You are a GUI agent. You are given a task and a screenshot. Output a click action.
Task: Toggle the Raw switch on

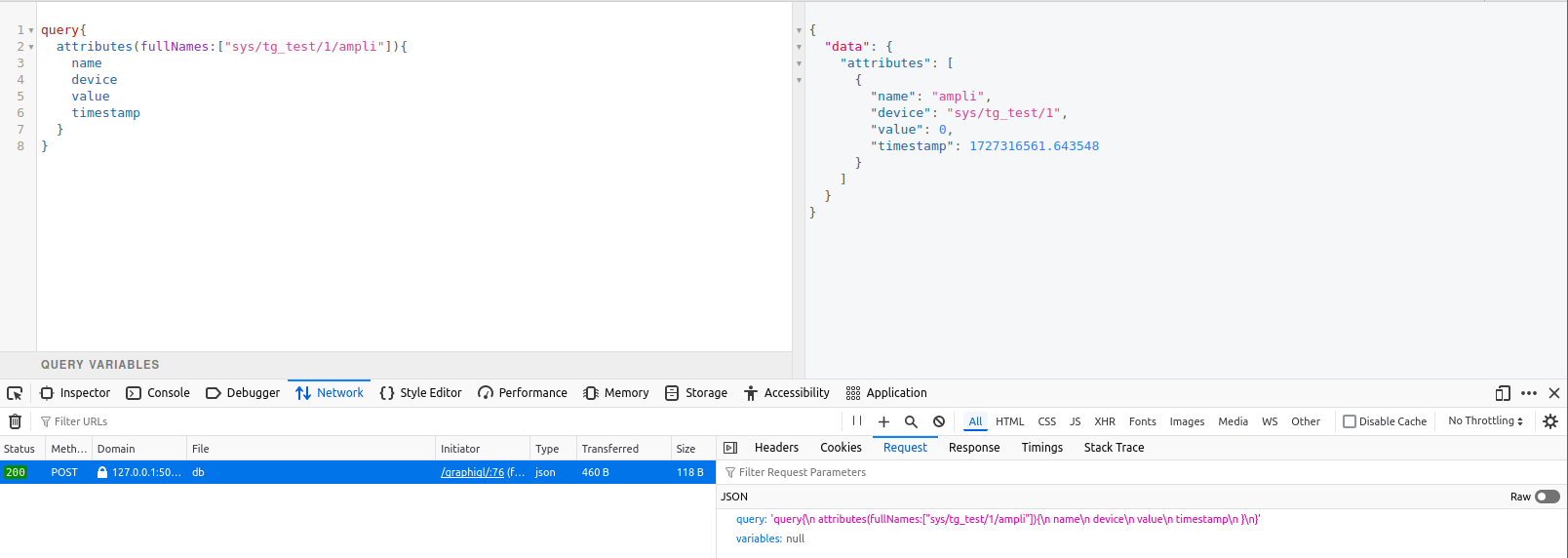pyautogui.click(x=1547, y=497)
